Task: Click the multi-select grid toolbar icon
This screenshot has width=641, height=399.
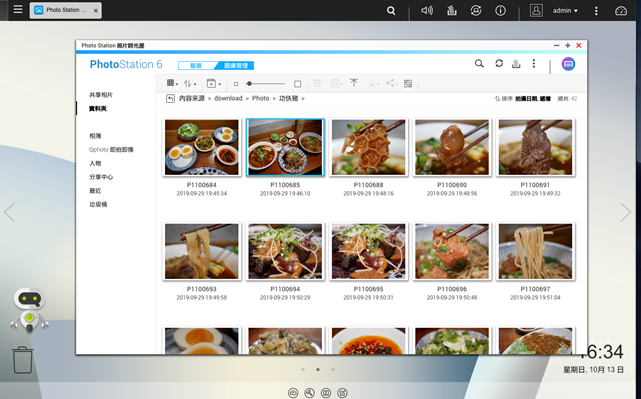Action: (408, 83)
